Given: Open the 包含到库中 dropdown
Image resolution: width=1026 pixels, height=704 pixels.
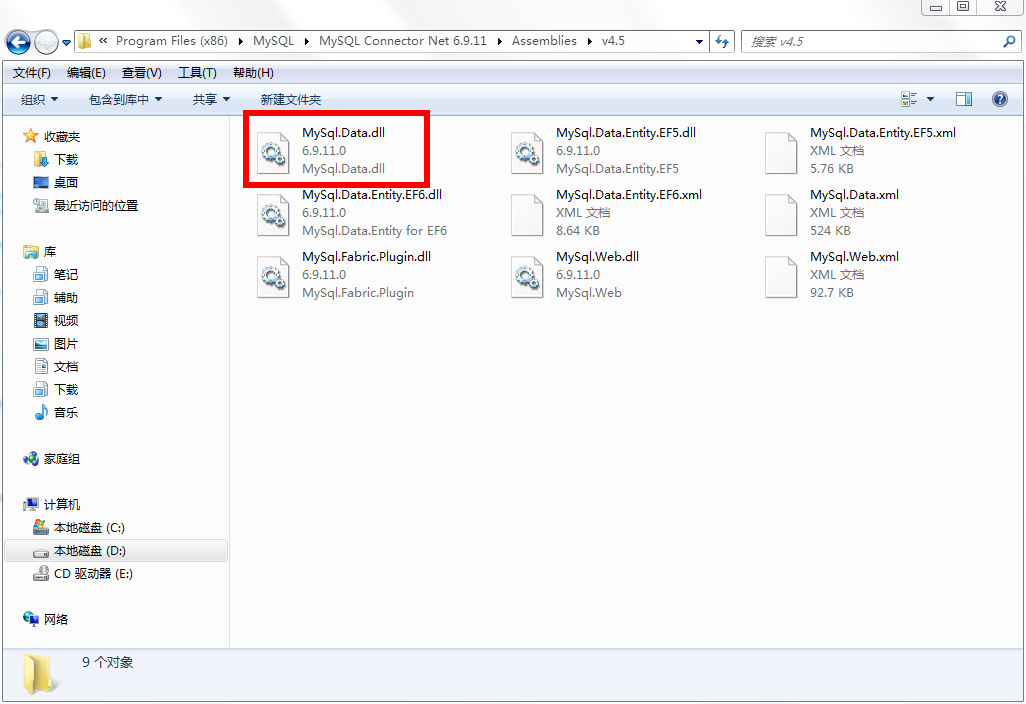Looking at the screenshot, I should click(x=125, y=99).
